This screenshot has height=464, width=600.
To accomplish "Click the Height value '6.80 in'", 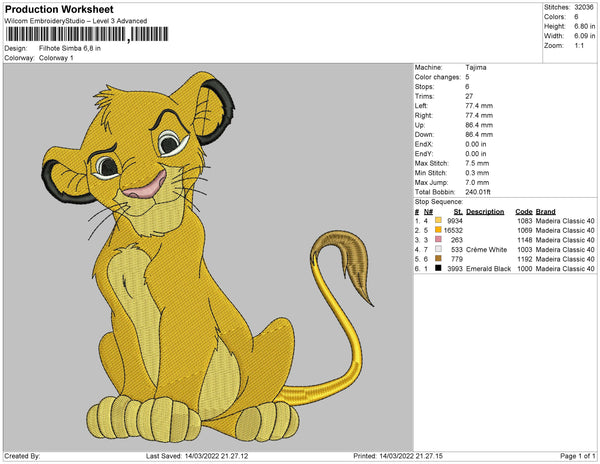I will (x=584, y=26).
